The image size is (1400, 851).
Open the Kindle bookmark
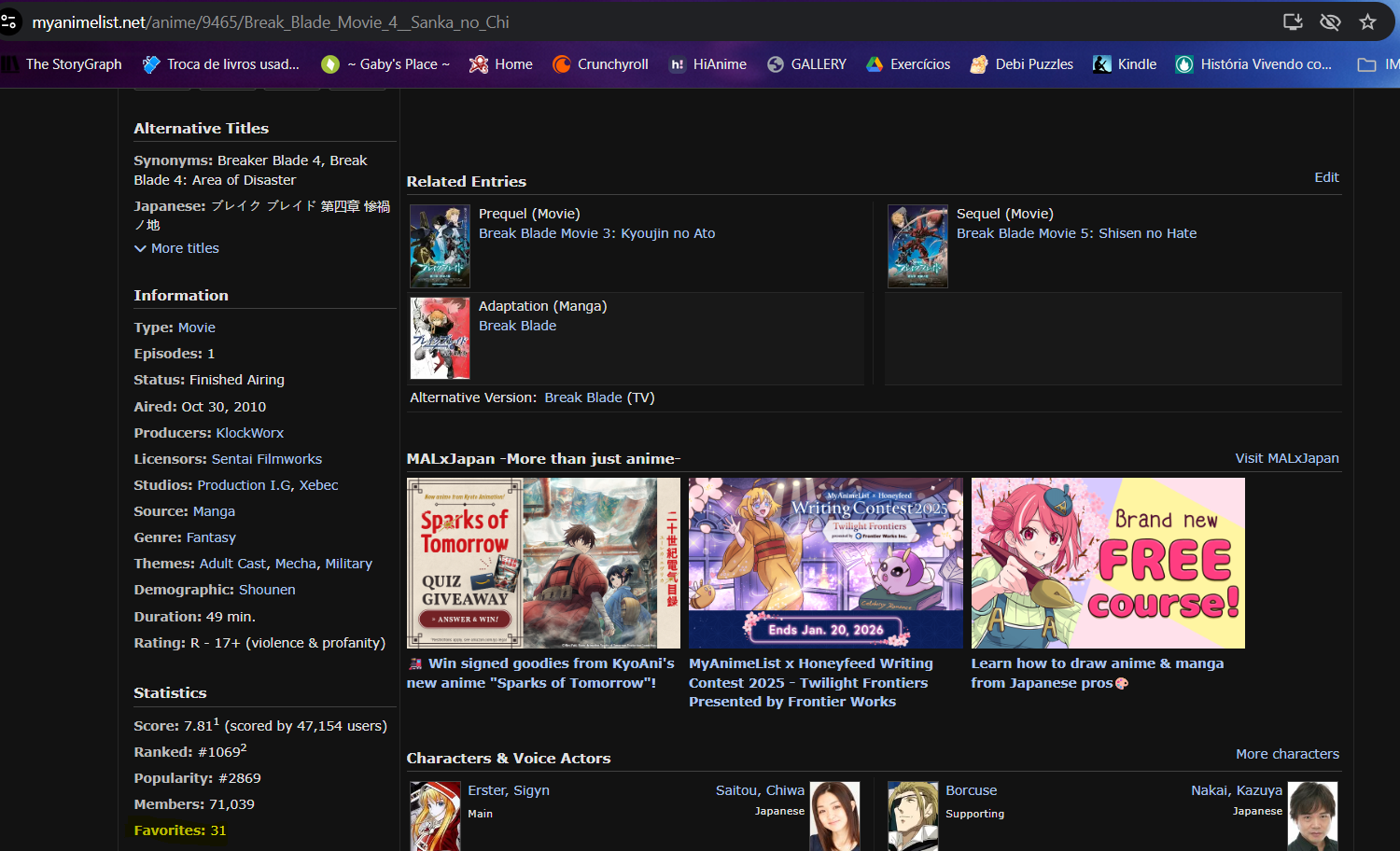coord(1125,64)
